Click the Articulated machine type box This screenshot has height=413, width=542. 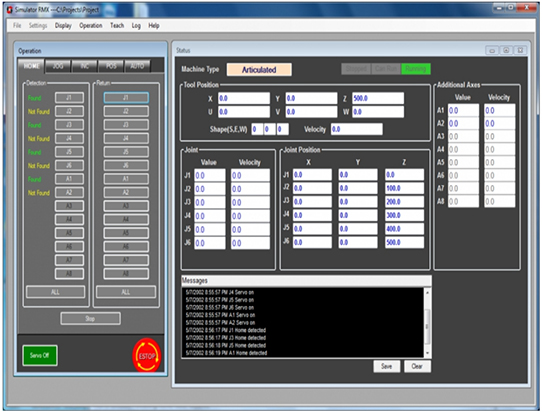pyautogui.click(x=259, y=69)
